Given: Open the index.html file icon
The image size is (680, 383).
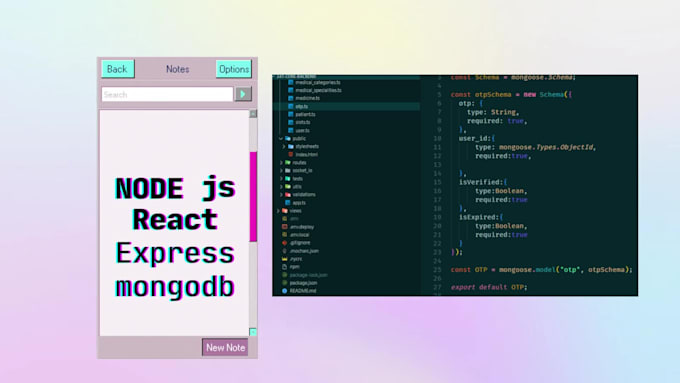Looking at the screenshot, I should tap(291, 154).
